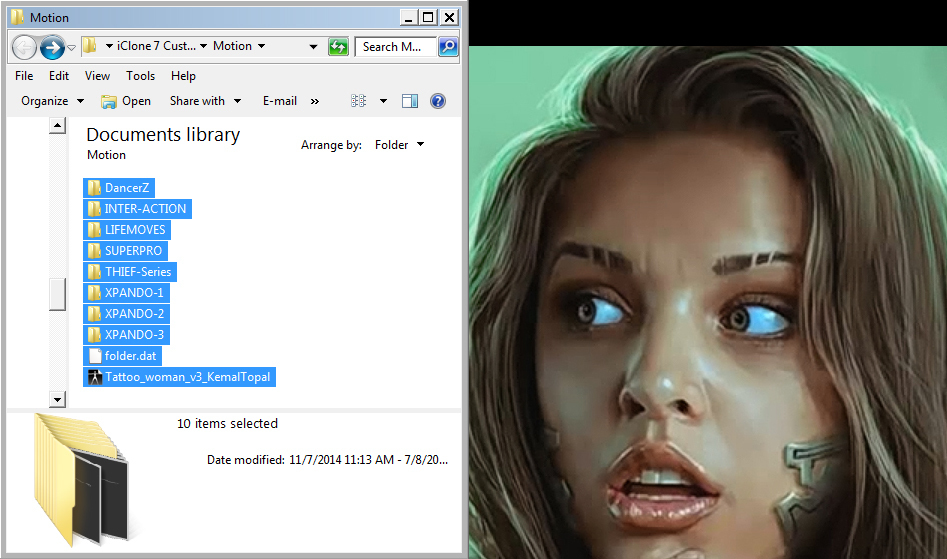Select the iClone 7 Cust... breadcrumb
This screenshot has width=947, height=559.
click(156, 46)
